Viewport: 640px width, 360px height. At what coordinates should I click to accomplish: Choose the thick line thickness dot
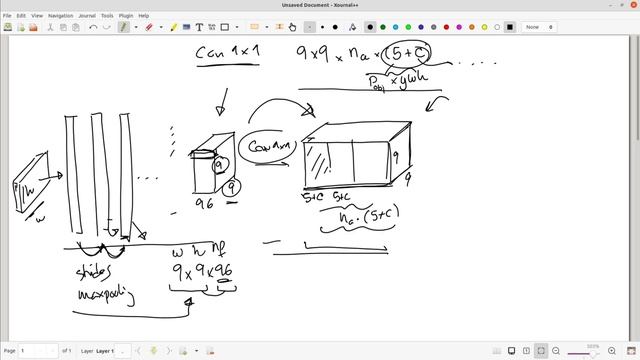pyautogui.click(x=335, y=27)
